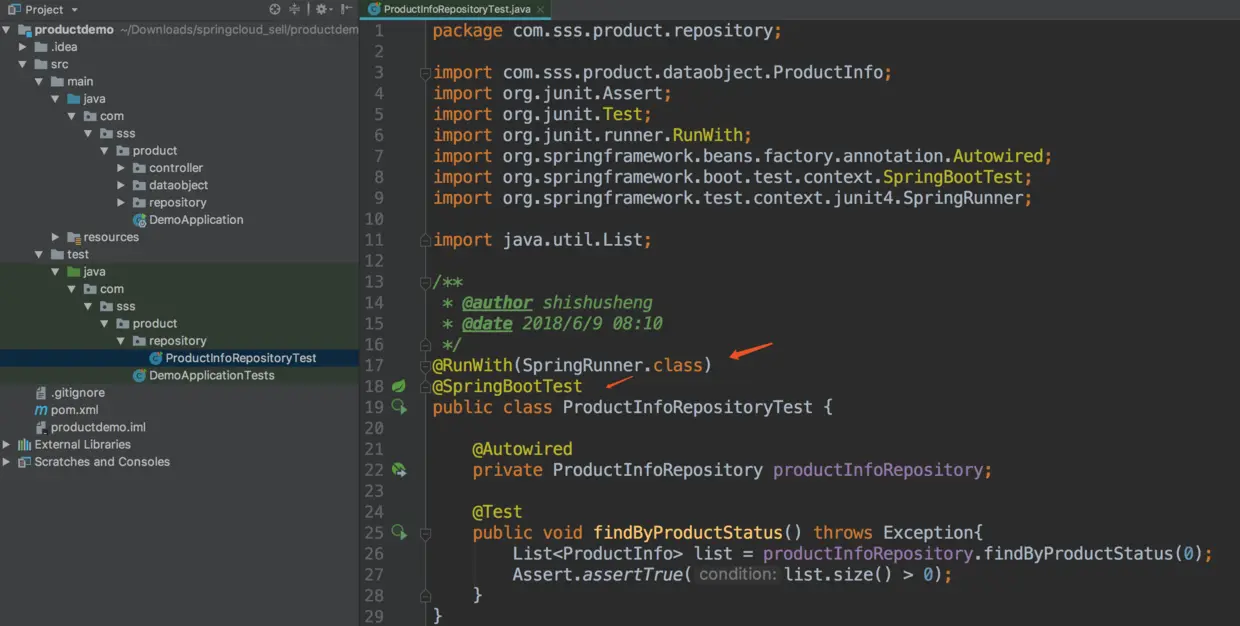Click the DemoApplication class icon in tree
This screenshot has width=1240, height=626.
140,220
